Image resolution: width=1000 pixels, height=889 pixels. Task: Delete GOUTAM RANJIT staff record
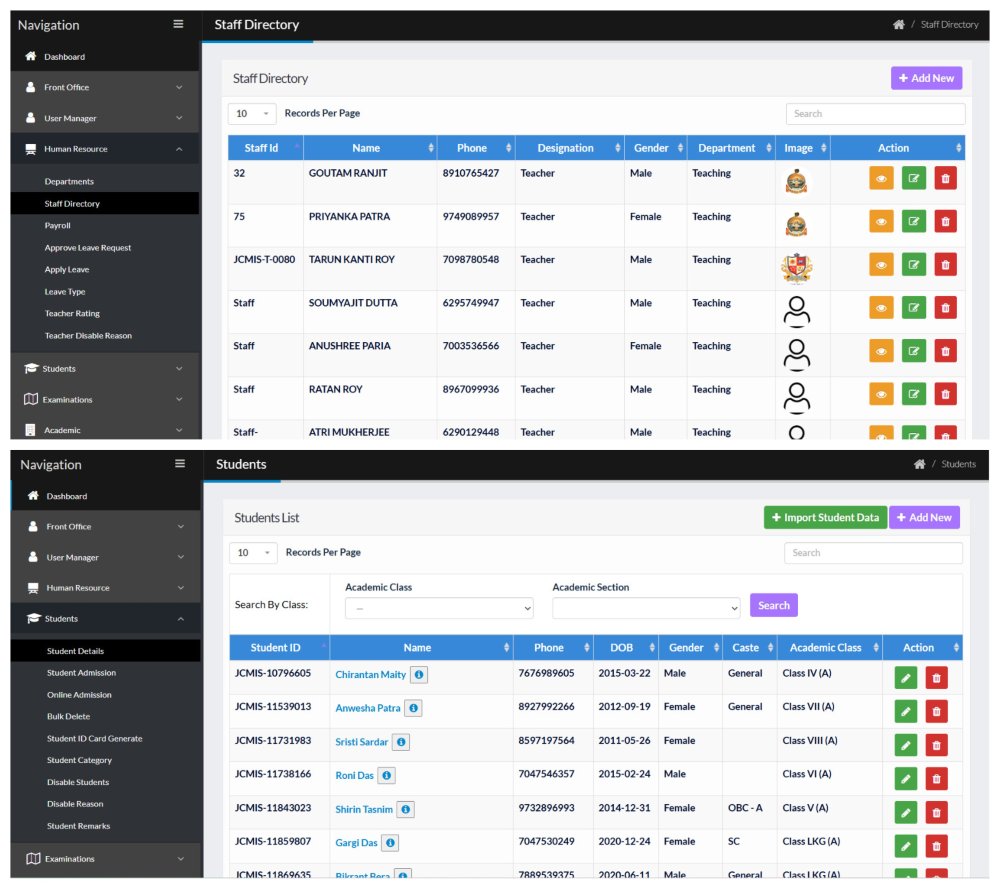(x=945, y=179)
